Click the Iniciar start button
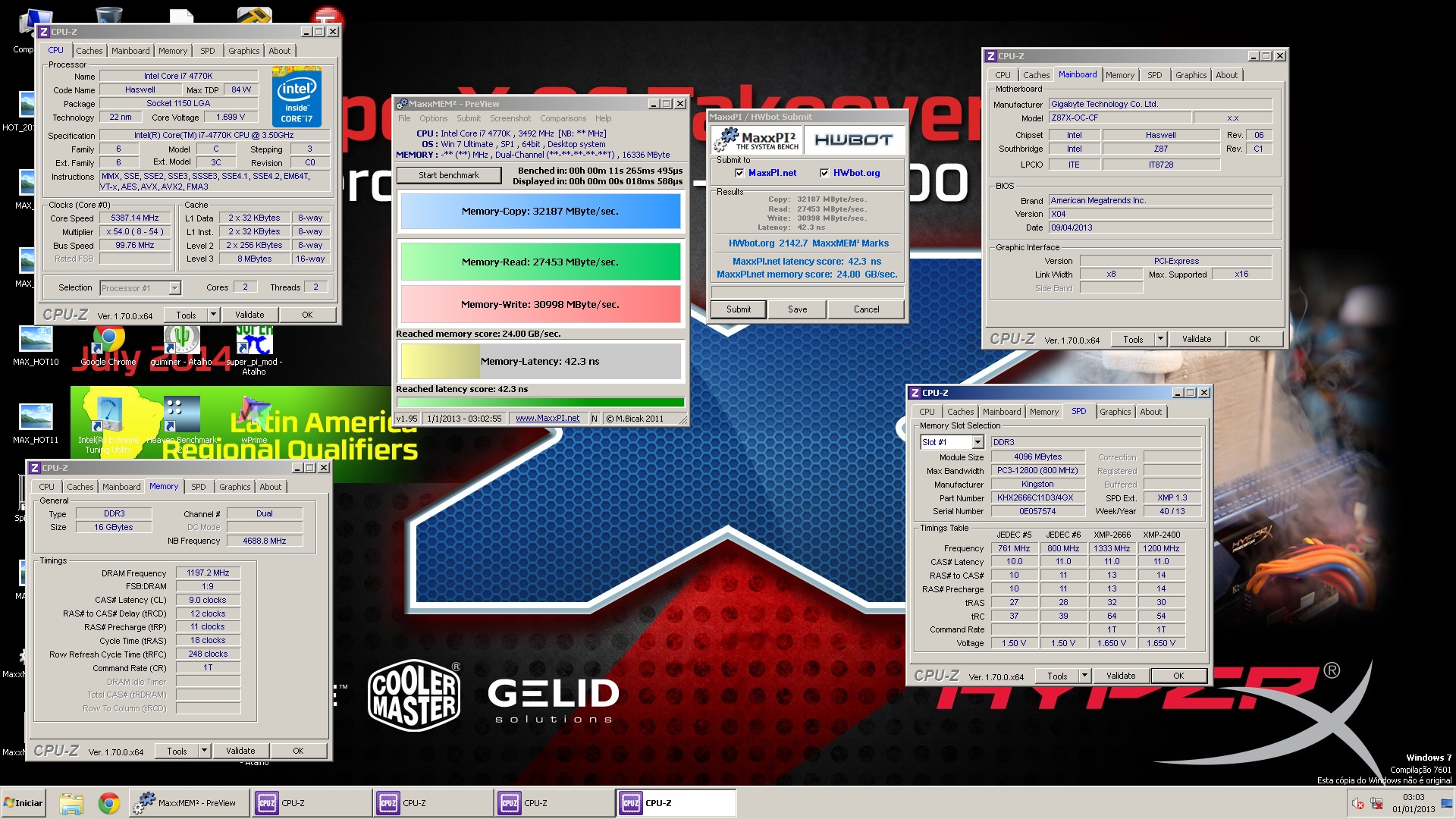 [x=24, y=803]
